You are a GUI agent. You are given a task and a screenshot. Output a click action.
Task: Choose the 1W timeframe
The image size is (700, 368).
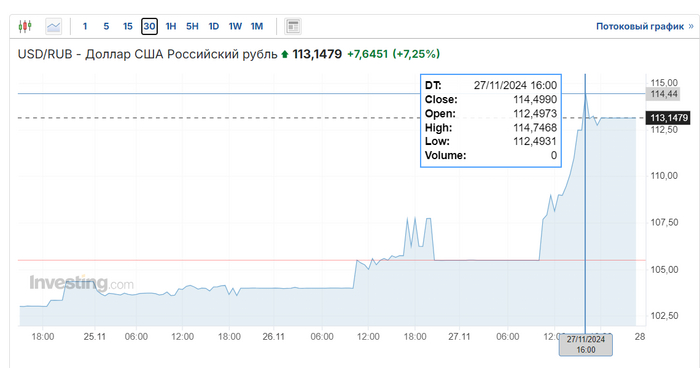(235, 26)
